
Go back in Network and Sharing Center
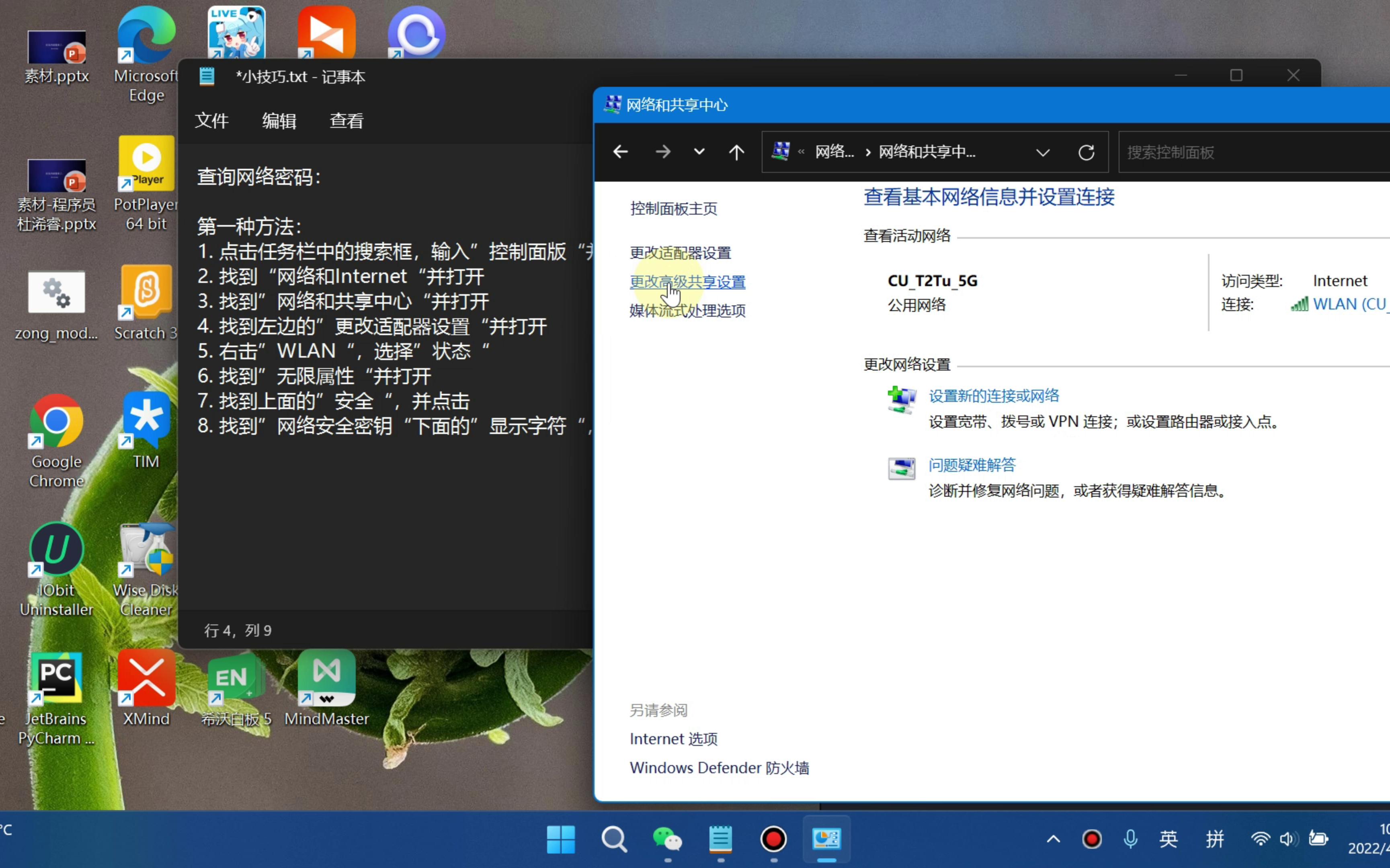[621, 152]
